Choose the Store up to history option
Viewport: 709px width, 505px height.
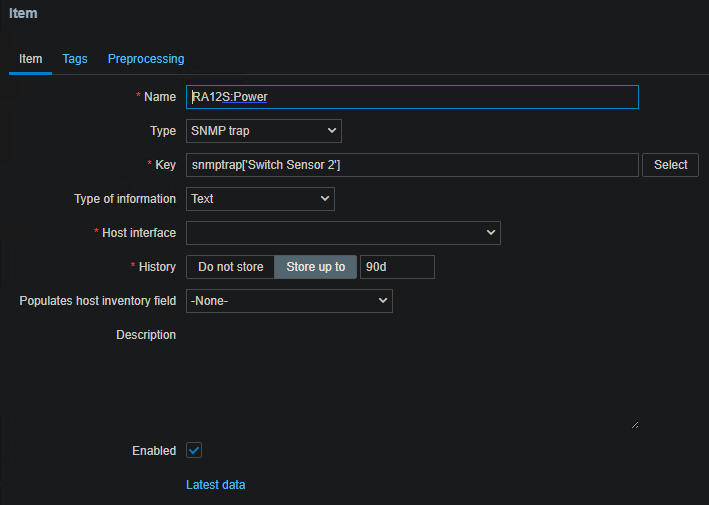tap(316, 267)
